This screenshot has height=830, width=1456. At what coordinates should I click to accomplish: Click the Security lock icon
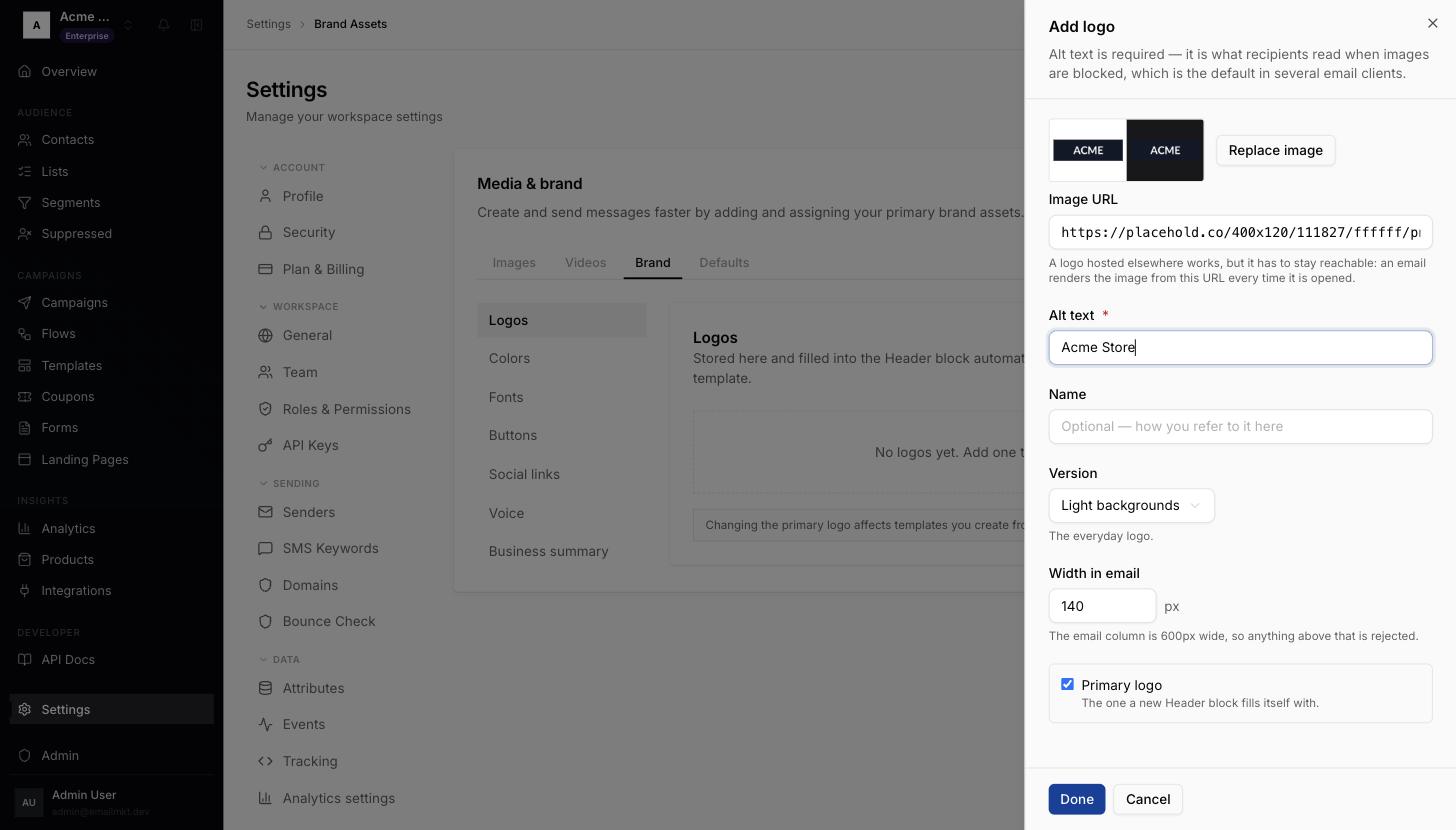point(265,233)
